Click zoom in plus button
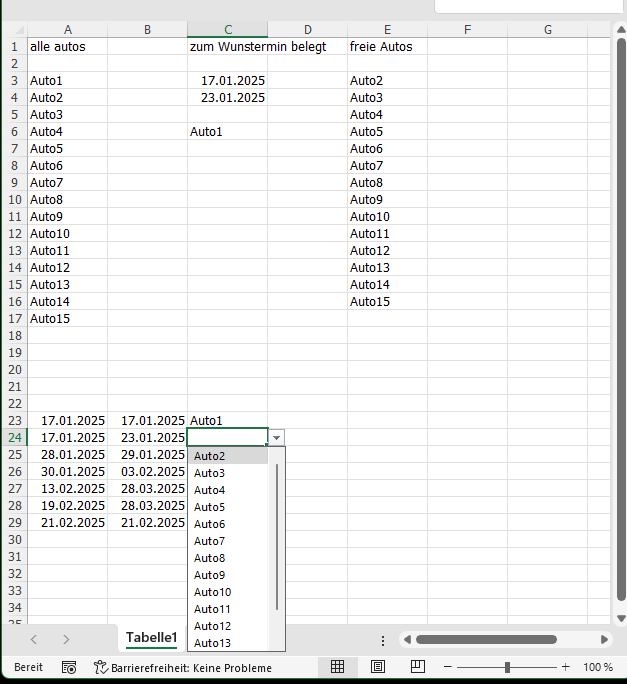The width and height of the screenshot is (627, 684). (x=565, y=667)
